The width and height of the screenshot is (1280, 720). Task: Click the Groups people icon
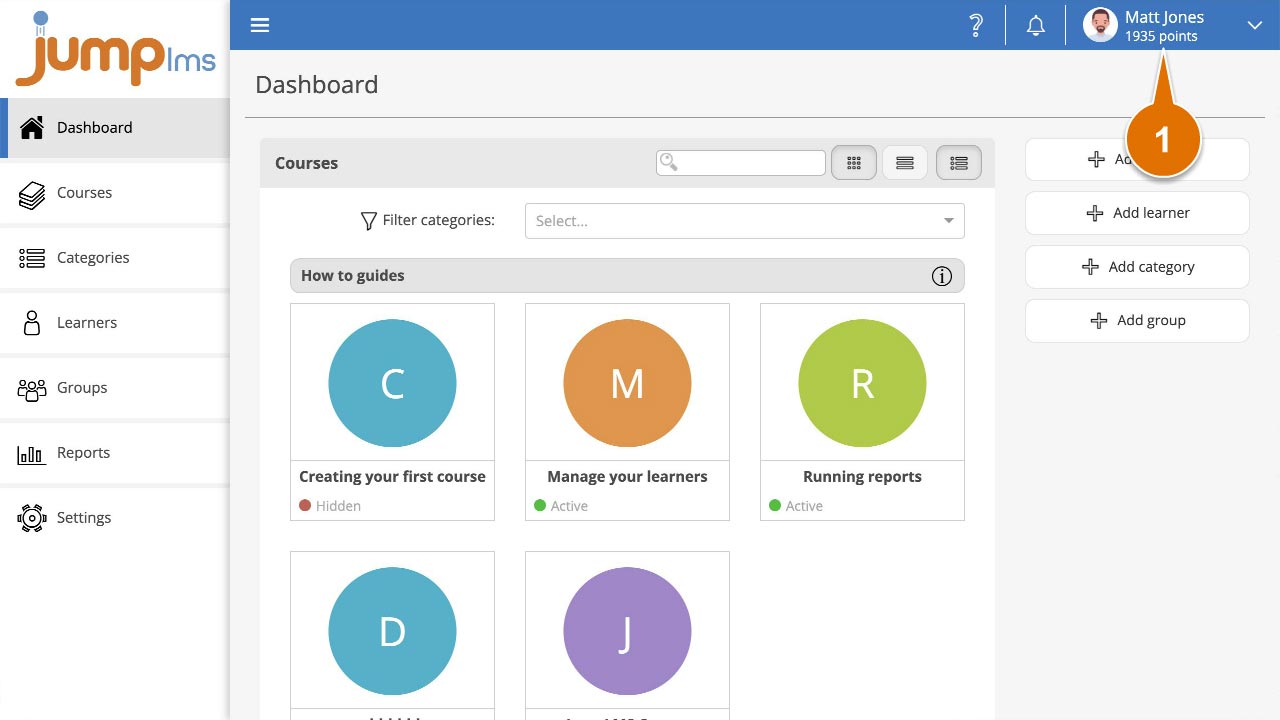(x=32, y=389)
